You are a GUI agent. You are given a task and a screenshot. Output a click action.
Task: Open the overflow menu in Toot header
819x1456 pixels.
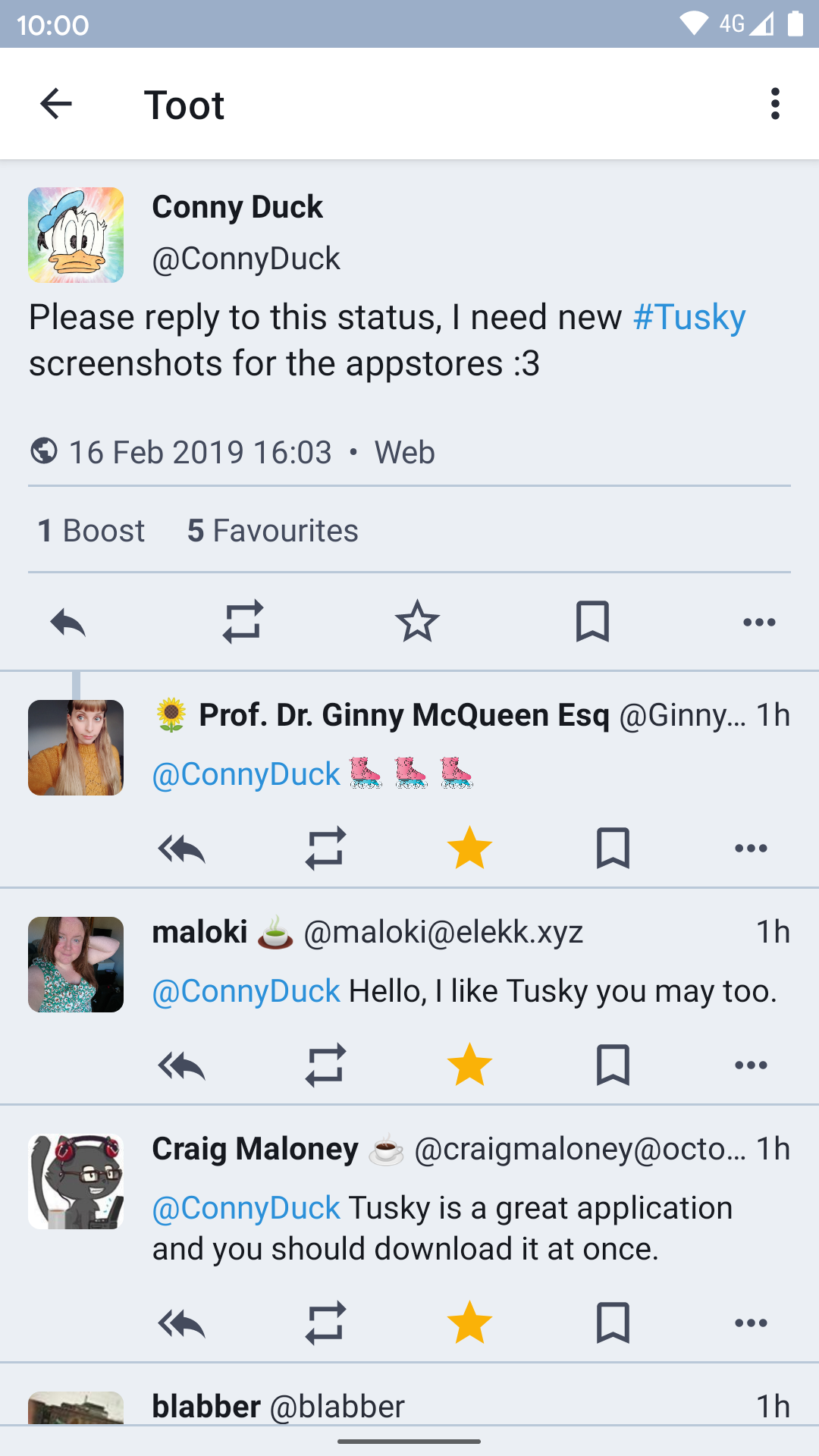(x=774, y=104)
